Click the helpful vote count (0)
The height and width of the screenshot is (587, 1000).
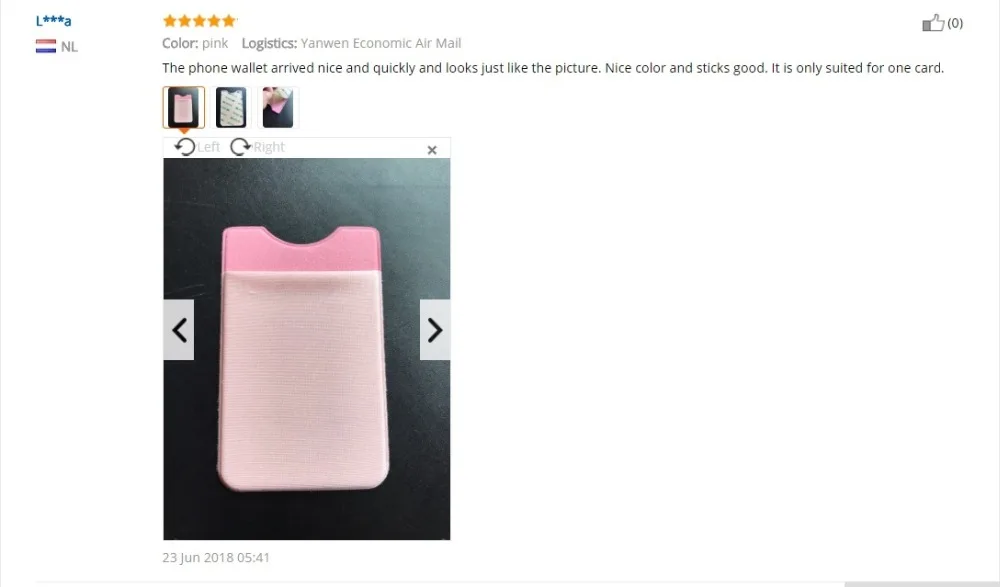(955, 23)
